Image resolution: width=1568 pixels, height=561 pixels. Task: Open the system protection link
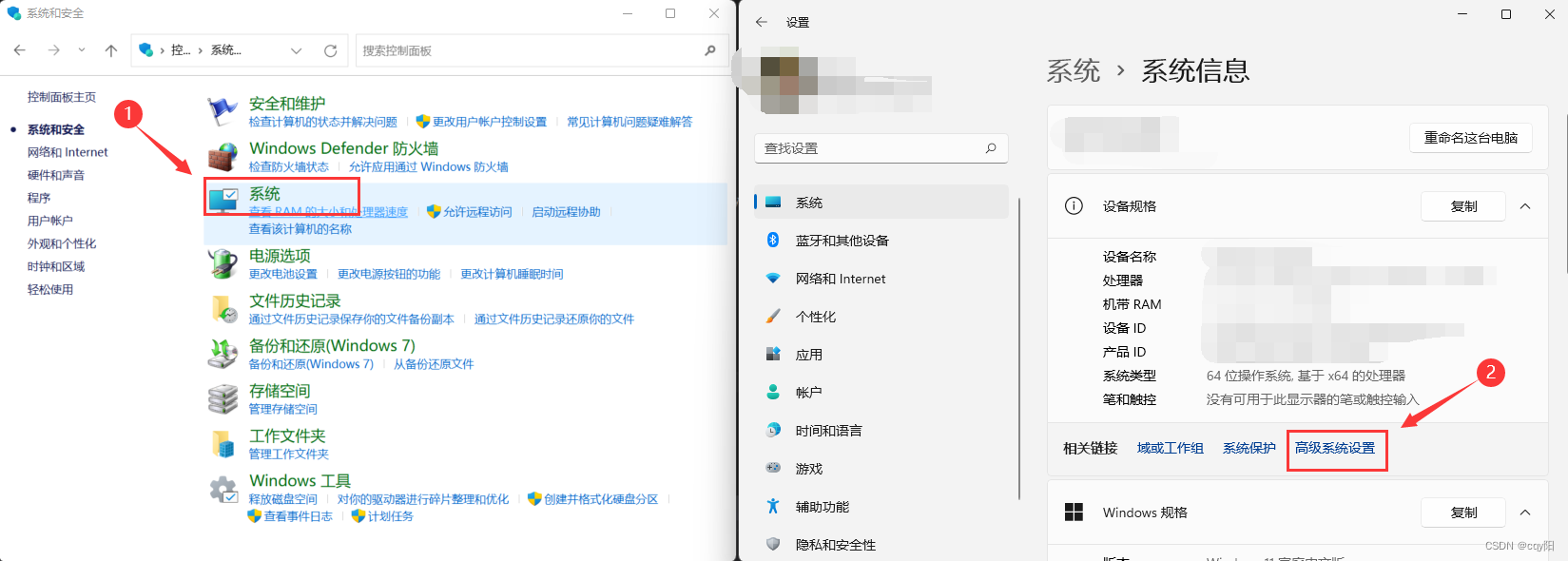point(1249,448)
